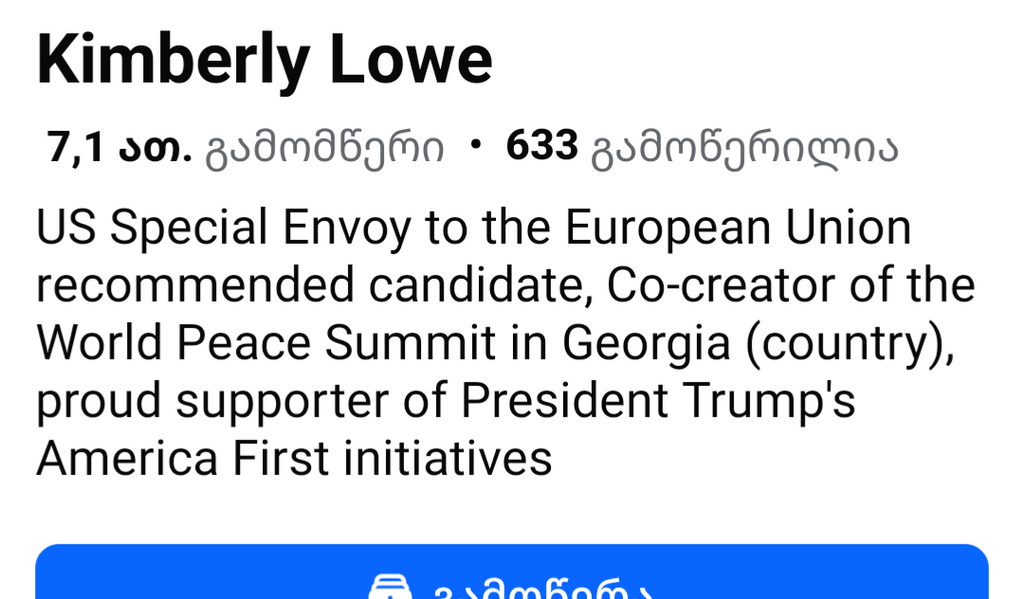Click "proud supporter" bio text
Image resolution: width=1024 pixels, height=599 pixels.
212,402
